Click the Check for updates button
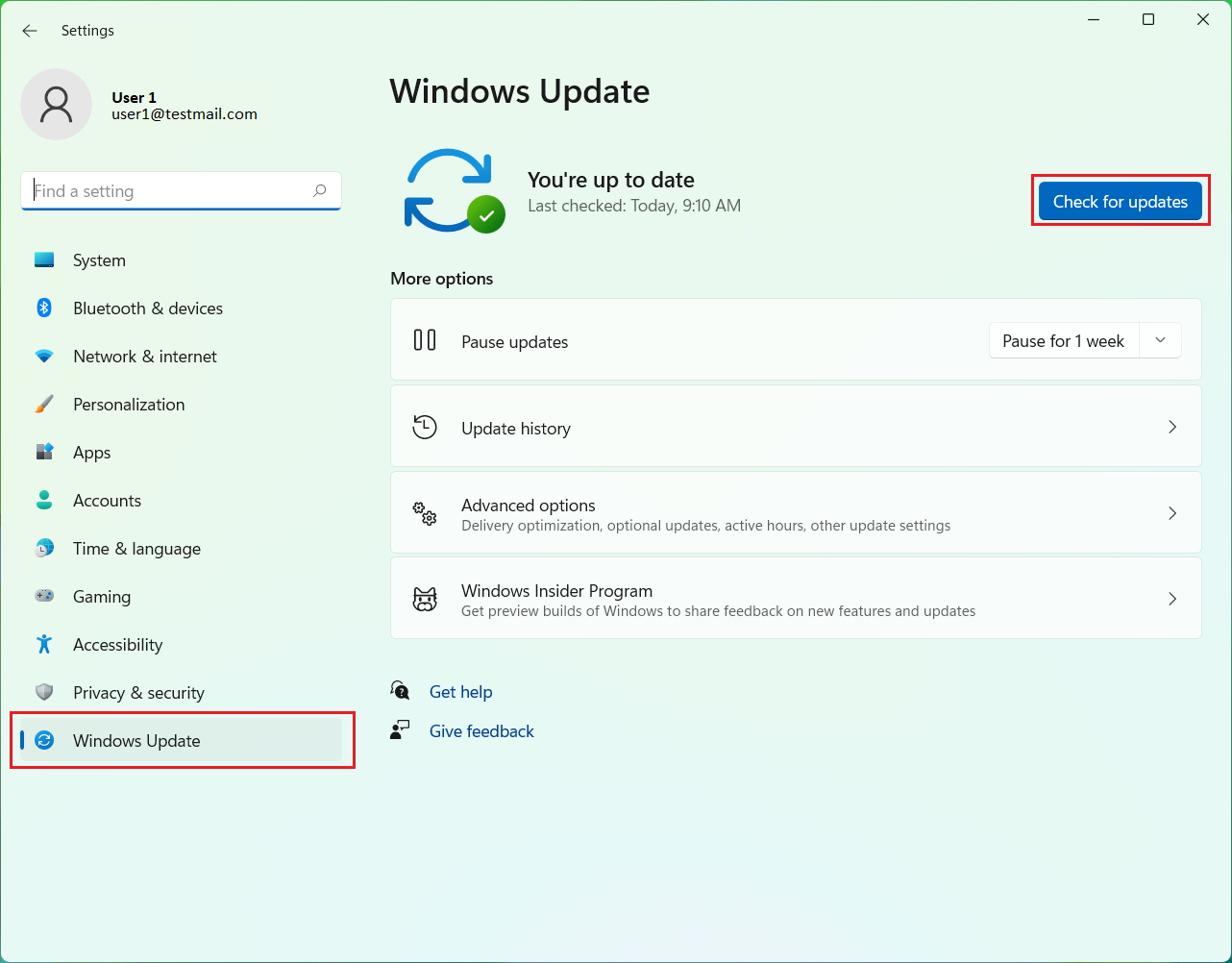The image size is (1232, 963). pos(1120,201)
